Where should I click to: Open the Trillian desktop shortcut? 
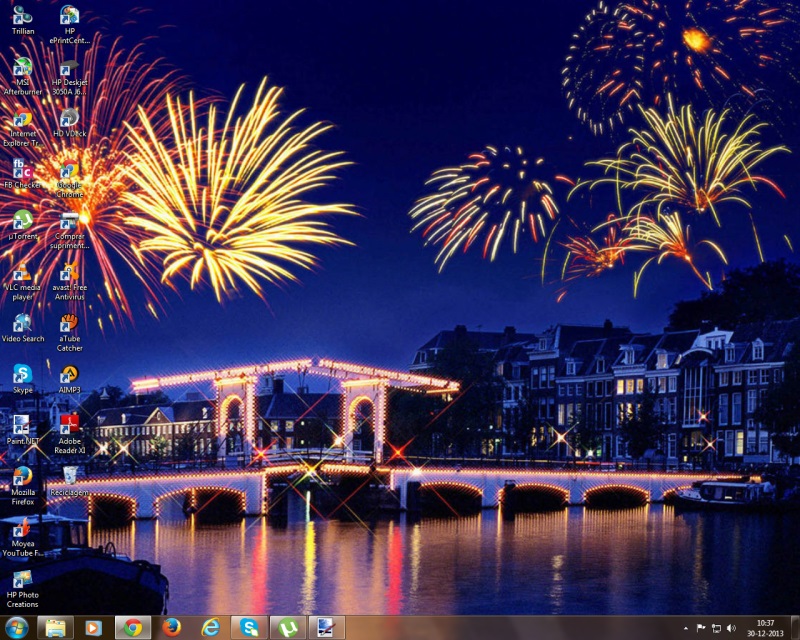pyautogui.click(x=22, y=17)
